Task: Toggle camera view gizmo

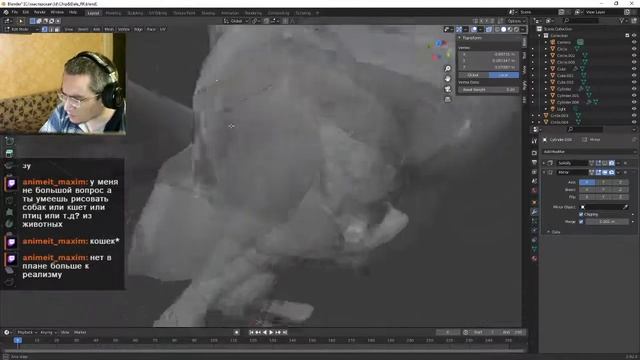Action: (x=448, y=89)
